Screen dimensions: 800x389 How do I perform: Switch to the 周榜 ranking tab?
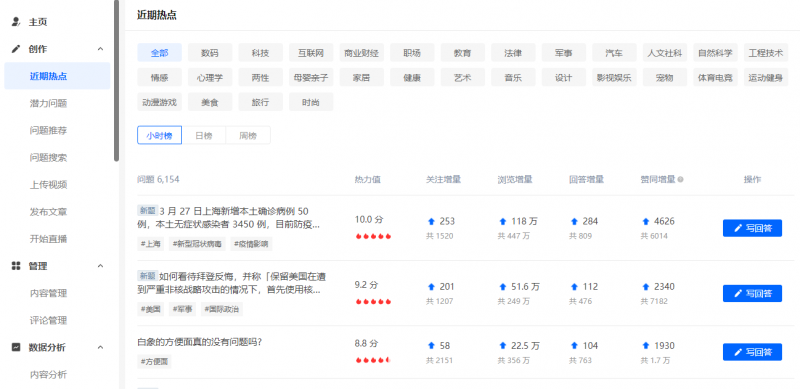[248, 135]
